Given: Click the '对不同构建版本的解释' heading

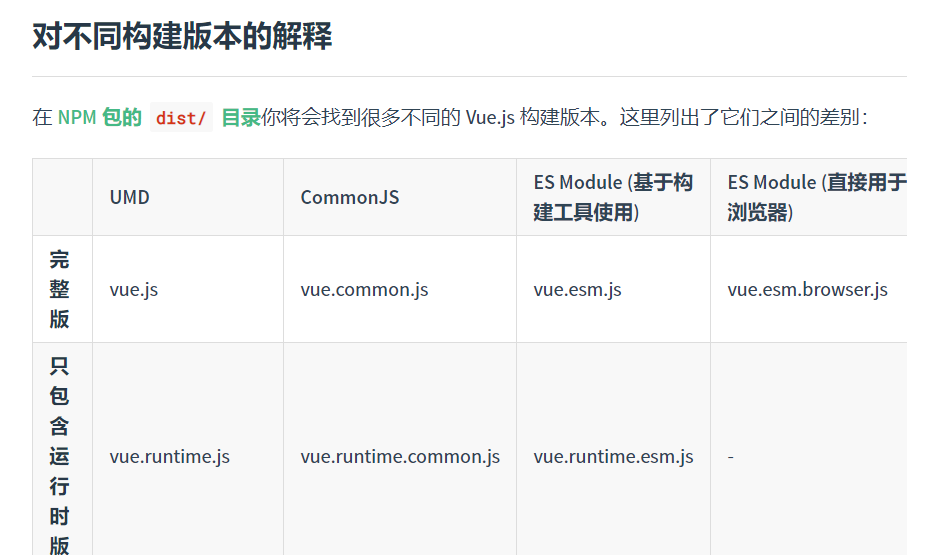Looking at the screenshot, I should tap(182, 36).
